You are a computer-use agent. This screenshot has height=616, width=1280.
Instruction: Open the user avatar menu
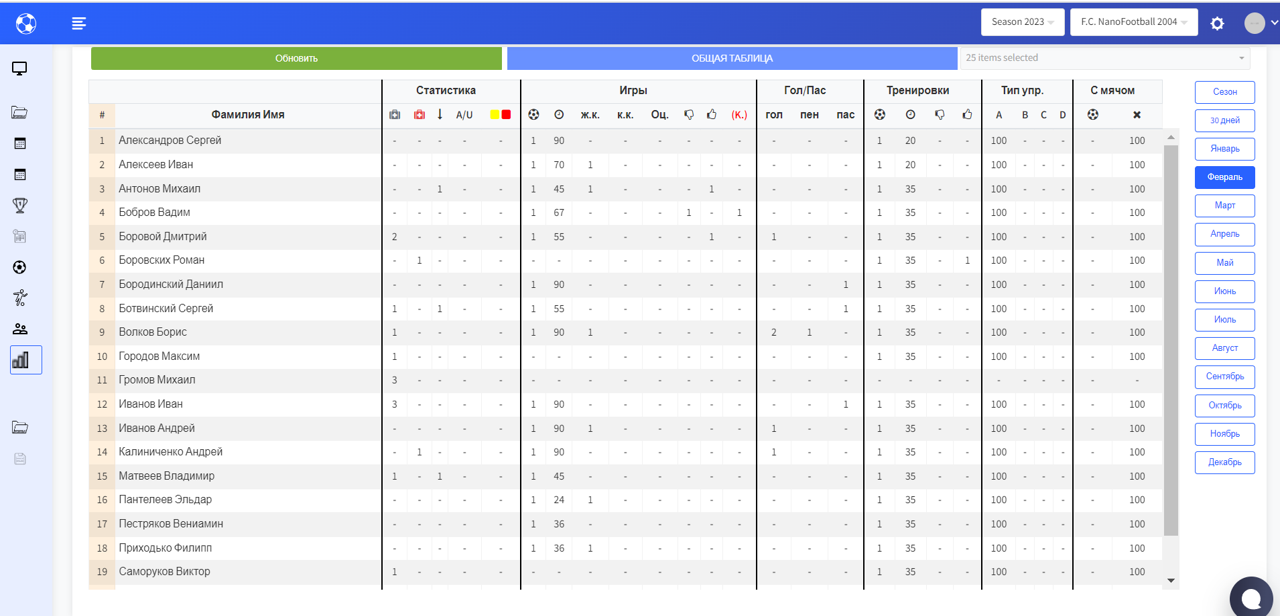click(1255, 23)
